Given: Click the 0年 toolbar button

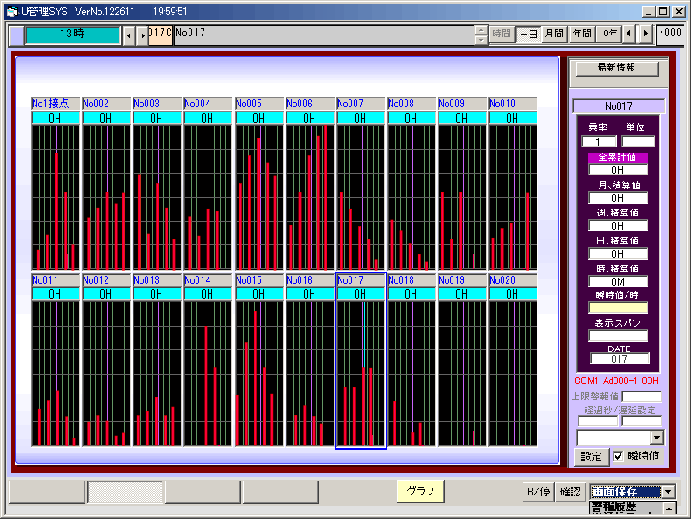Looking at the screenshot, I should click(x=609, y=33).
